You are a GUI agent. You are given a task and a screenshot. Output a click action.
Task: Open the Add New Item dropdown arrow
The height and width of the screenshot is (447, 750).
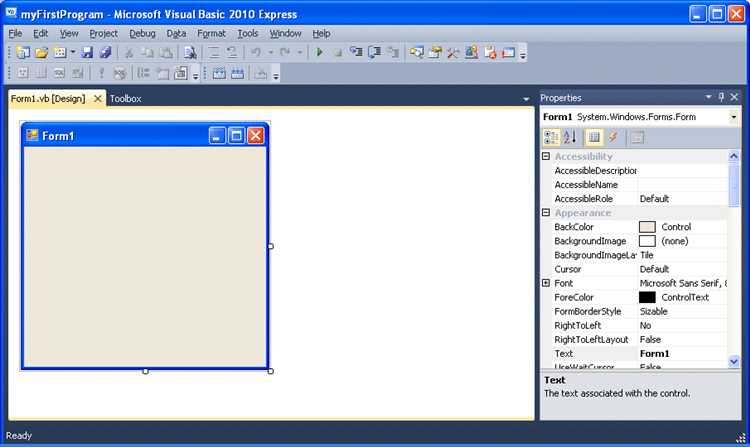(73, 53)
